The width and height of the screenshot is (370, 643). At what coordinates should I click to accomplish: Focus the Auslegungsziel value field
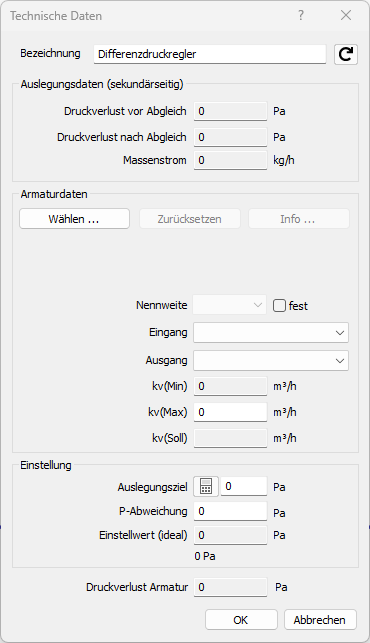click(x=244, y=486)
